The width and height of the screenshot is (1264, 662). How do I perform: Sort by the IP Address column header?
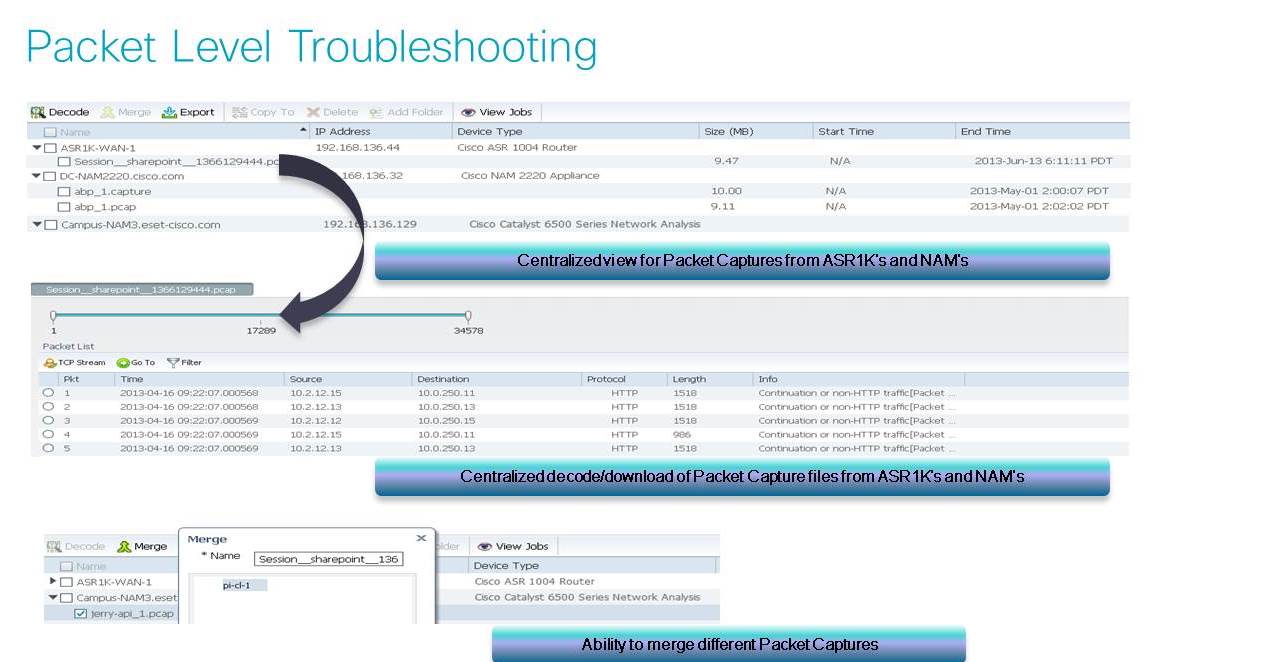342,131
